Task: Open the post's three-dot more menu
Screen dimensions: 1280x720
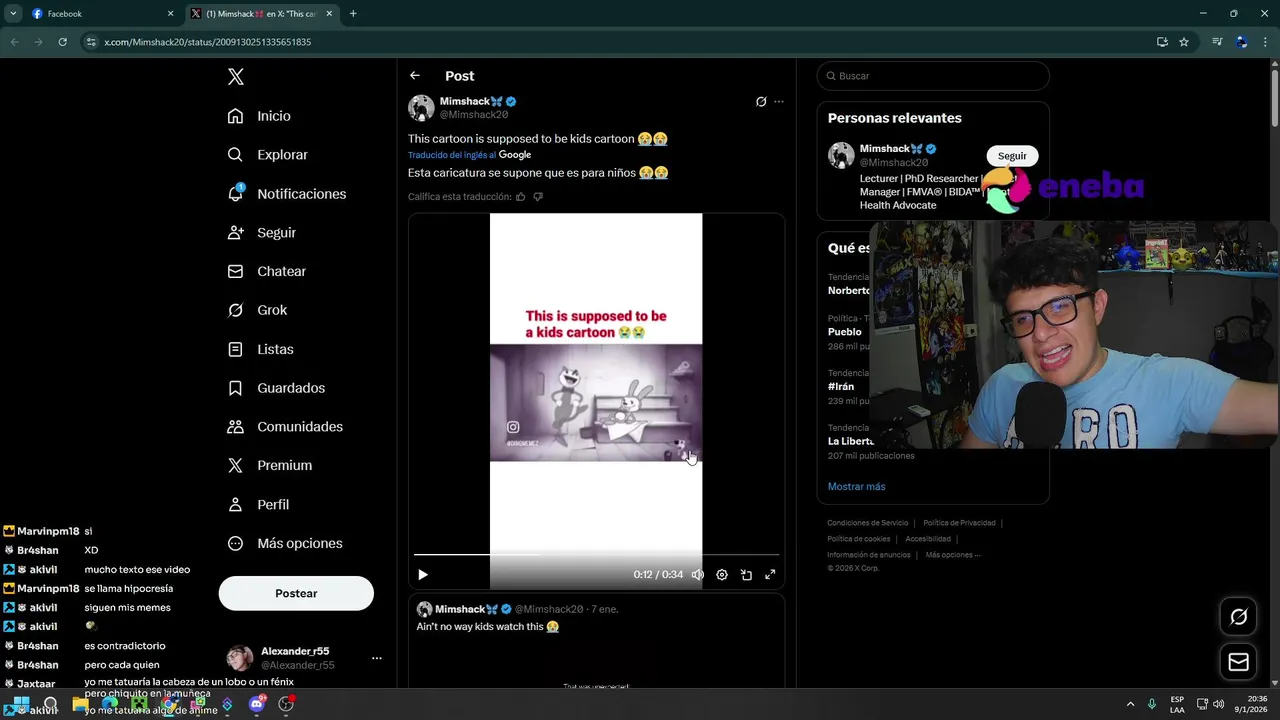Action: [x=779, y=102]
